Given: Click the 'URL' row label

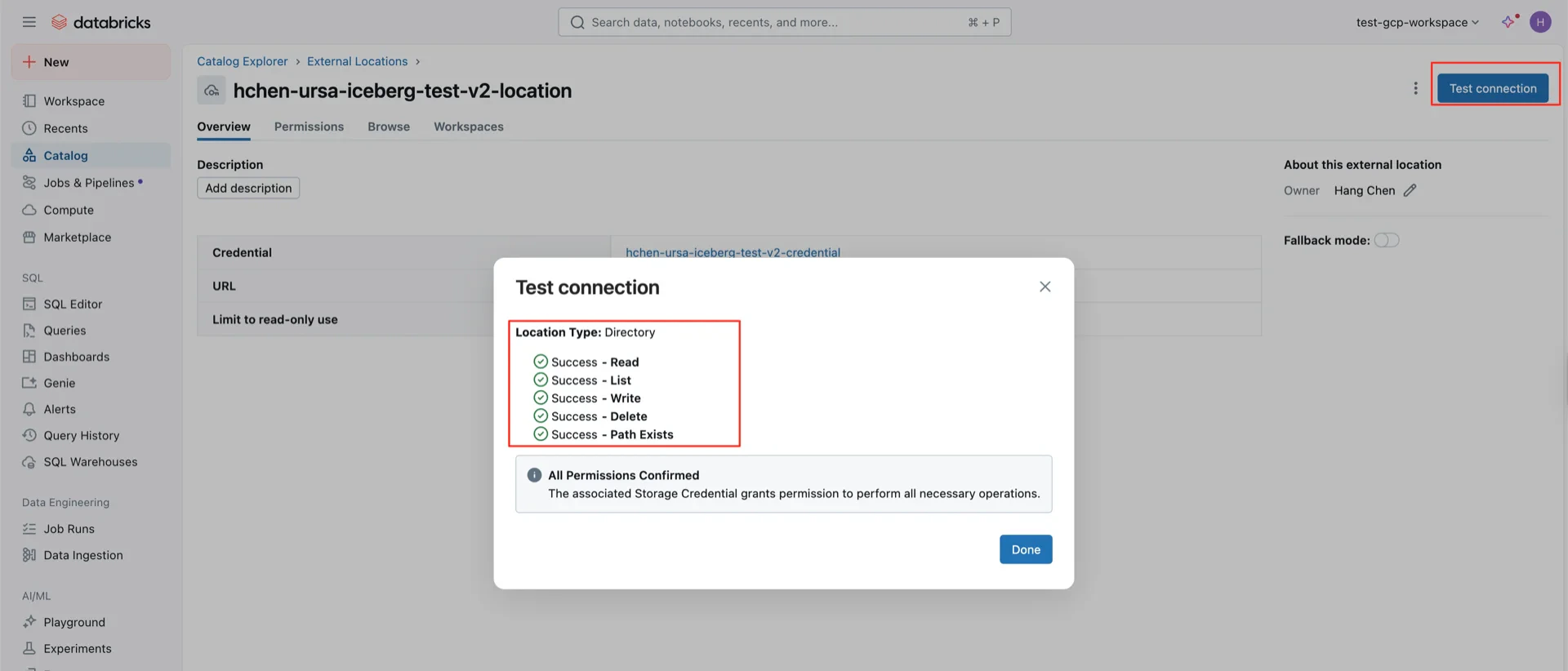Looking at the screenshot, I should click(x=224, y=286).
